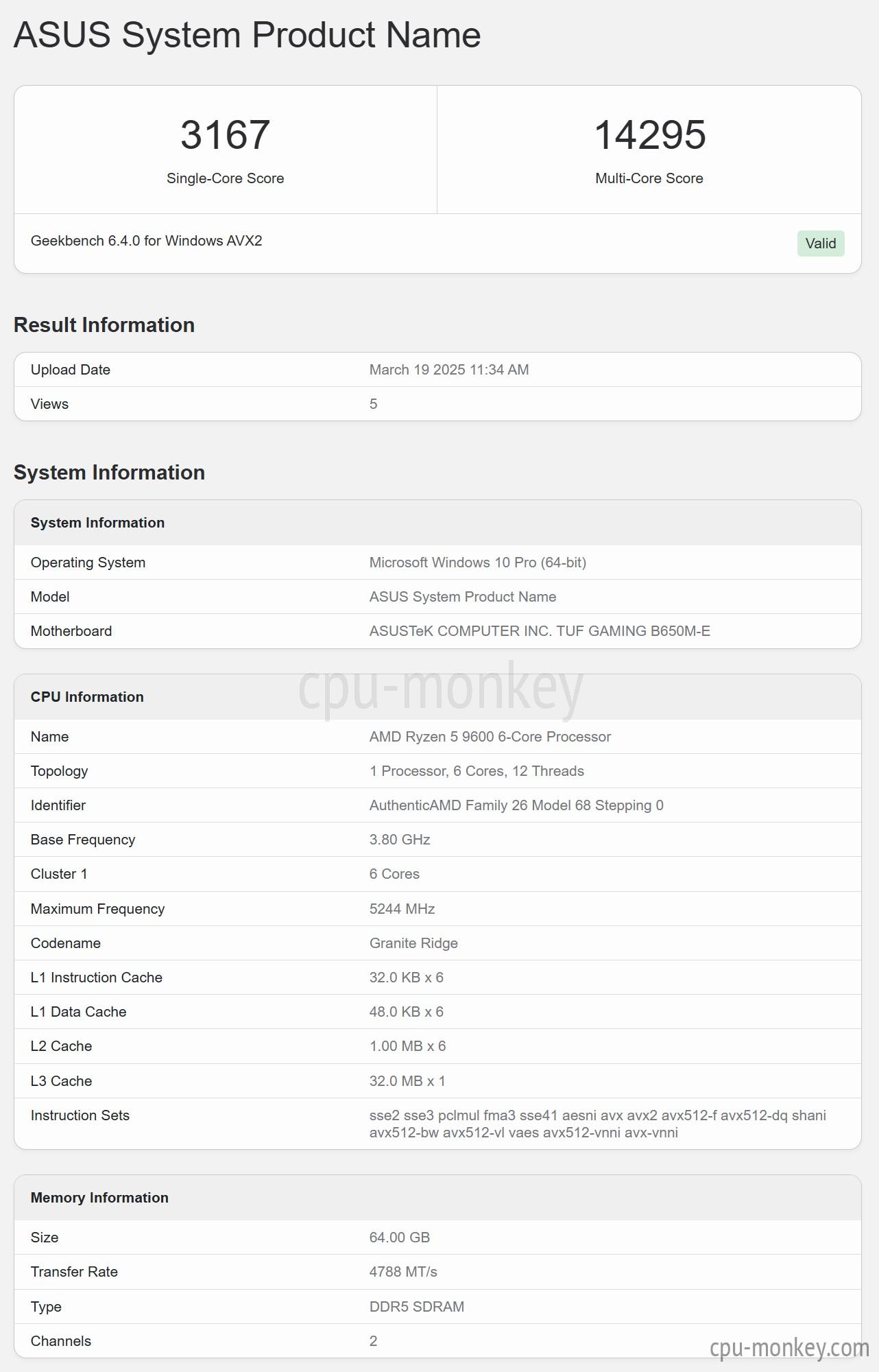Select the base frequency '3.80 GHz'
The height and width of the screenshot is (1372, 879).
(400, 840)
